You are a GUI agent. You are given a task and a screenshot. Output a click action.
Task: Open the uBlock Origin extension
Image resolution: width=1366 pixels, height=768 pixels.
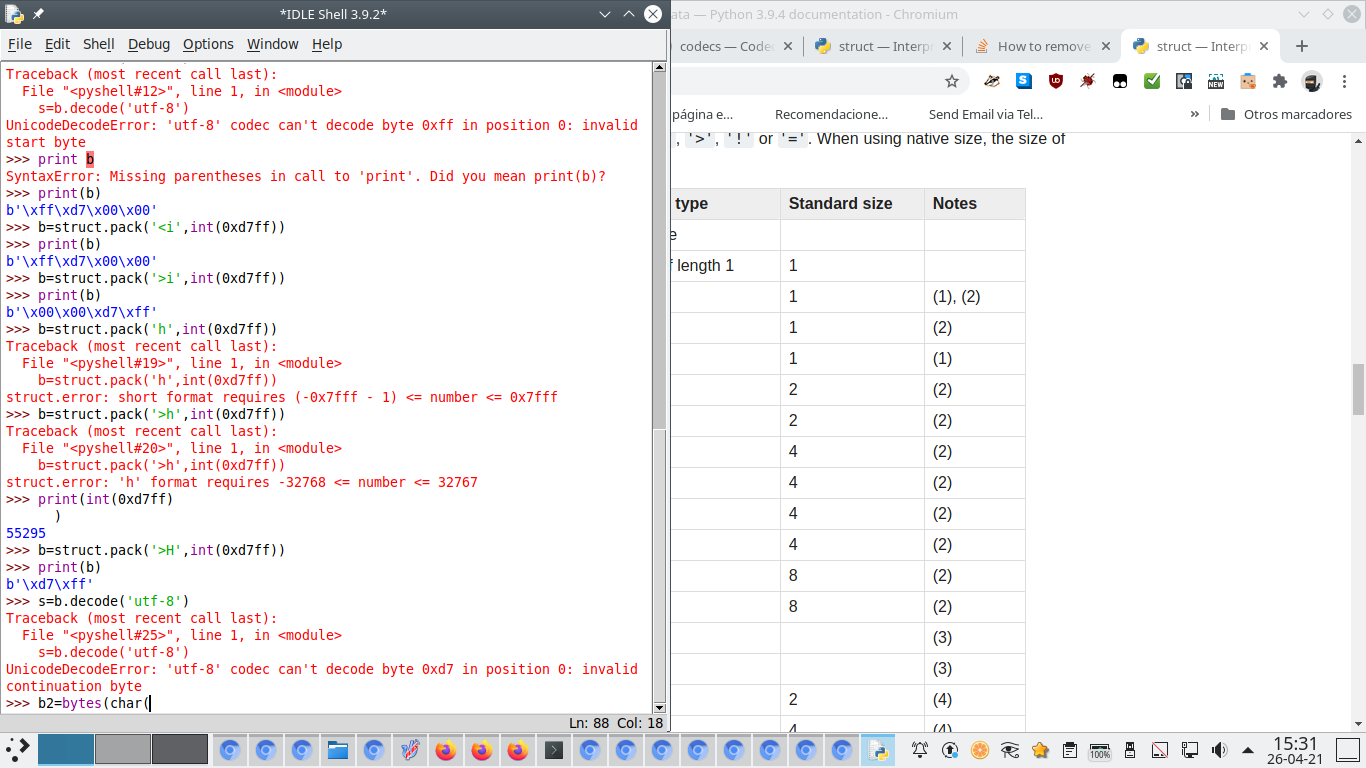pyautogui.click(x=1056, y=81)
